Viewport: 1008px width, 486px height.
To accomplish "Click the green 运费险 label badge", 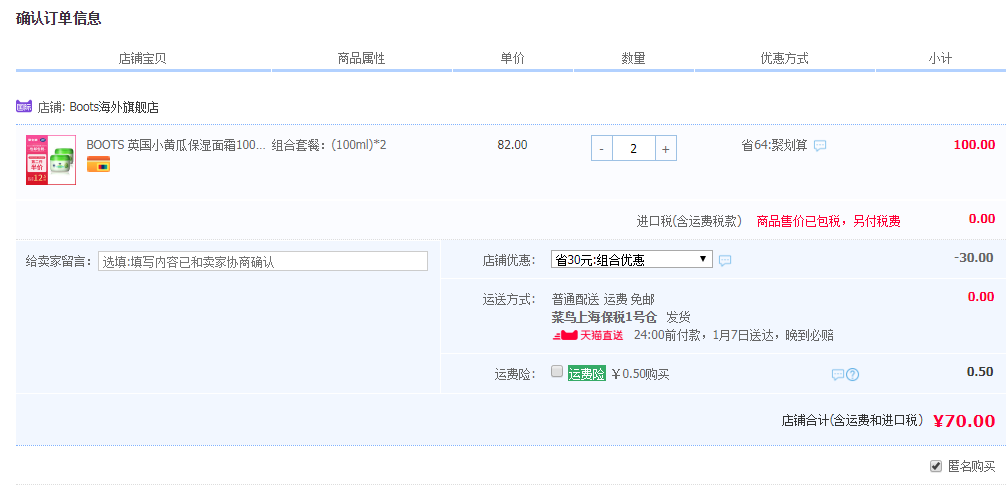I will coord(586,374).
